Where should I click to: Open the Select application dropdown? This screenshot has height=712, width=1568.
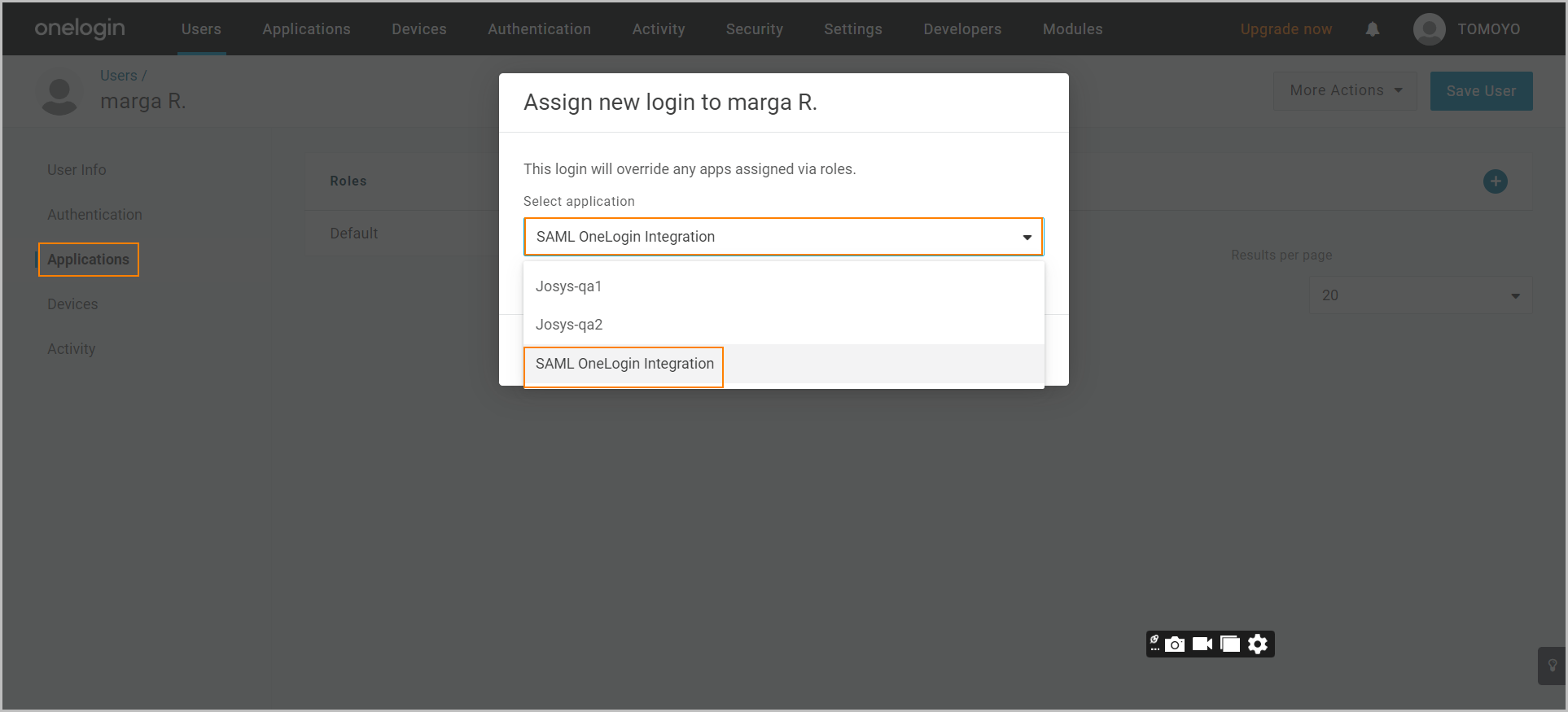pos(783,237)
